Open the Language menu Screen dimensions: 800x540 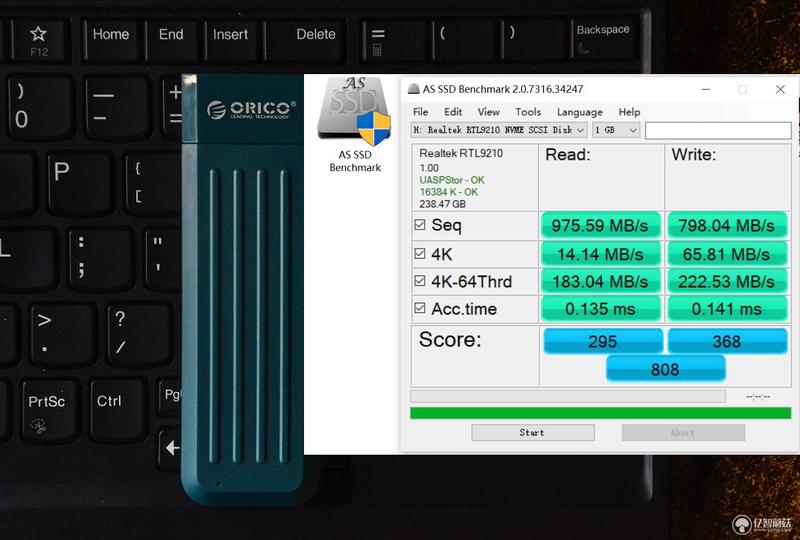pyautogui.click(x=580, y=112)
